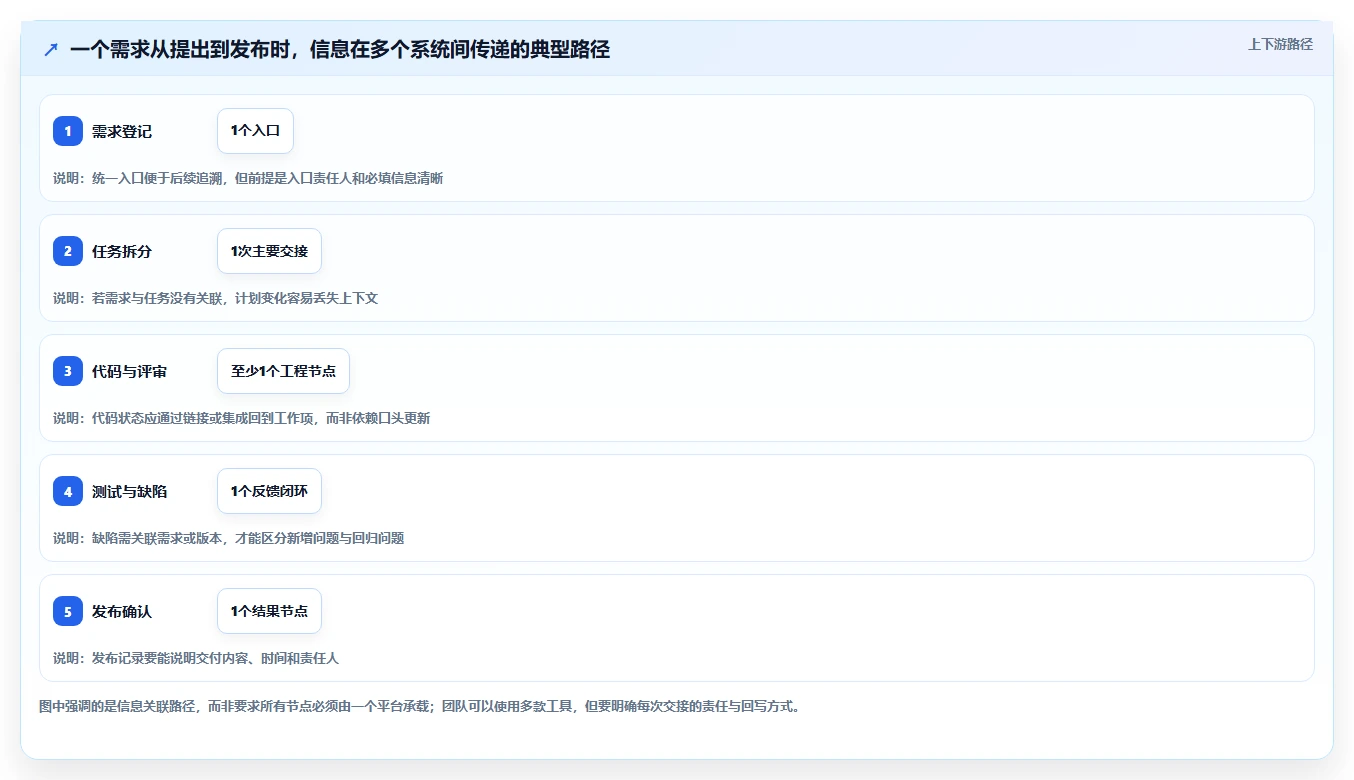Image resolution: width=1354 pixels, height=780 pixels.
Task: Select the 至少1个工程节点 chip
Action: pos(283,371)
